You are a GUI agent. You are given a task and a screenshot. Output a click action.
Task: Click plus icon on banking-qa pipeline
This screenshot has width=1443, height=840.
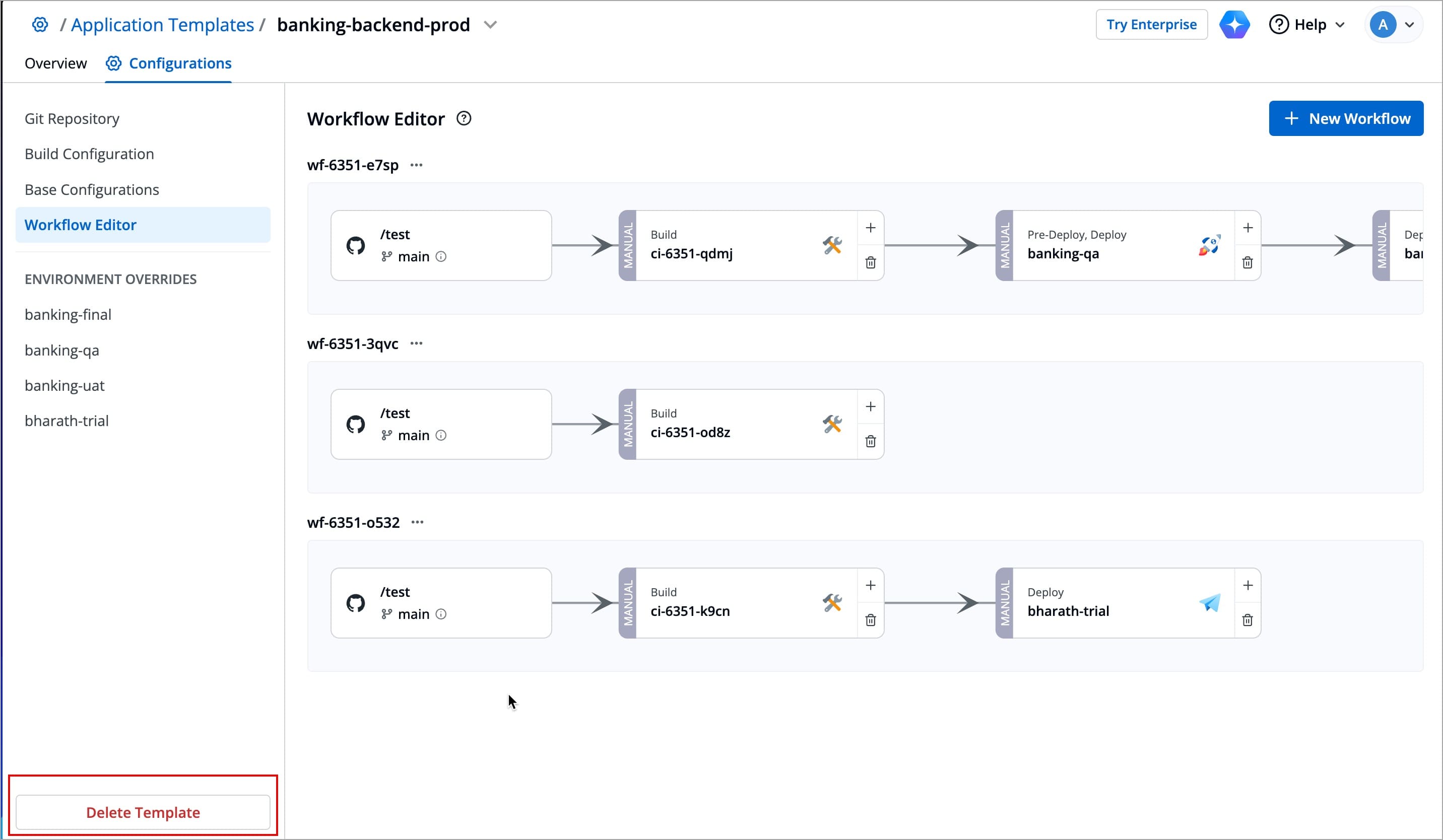click(x=1247, y=228)
